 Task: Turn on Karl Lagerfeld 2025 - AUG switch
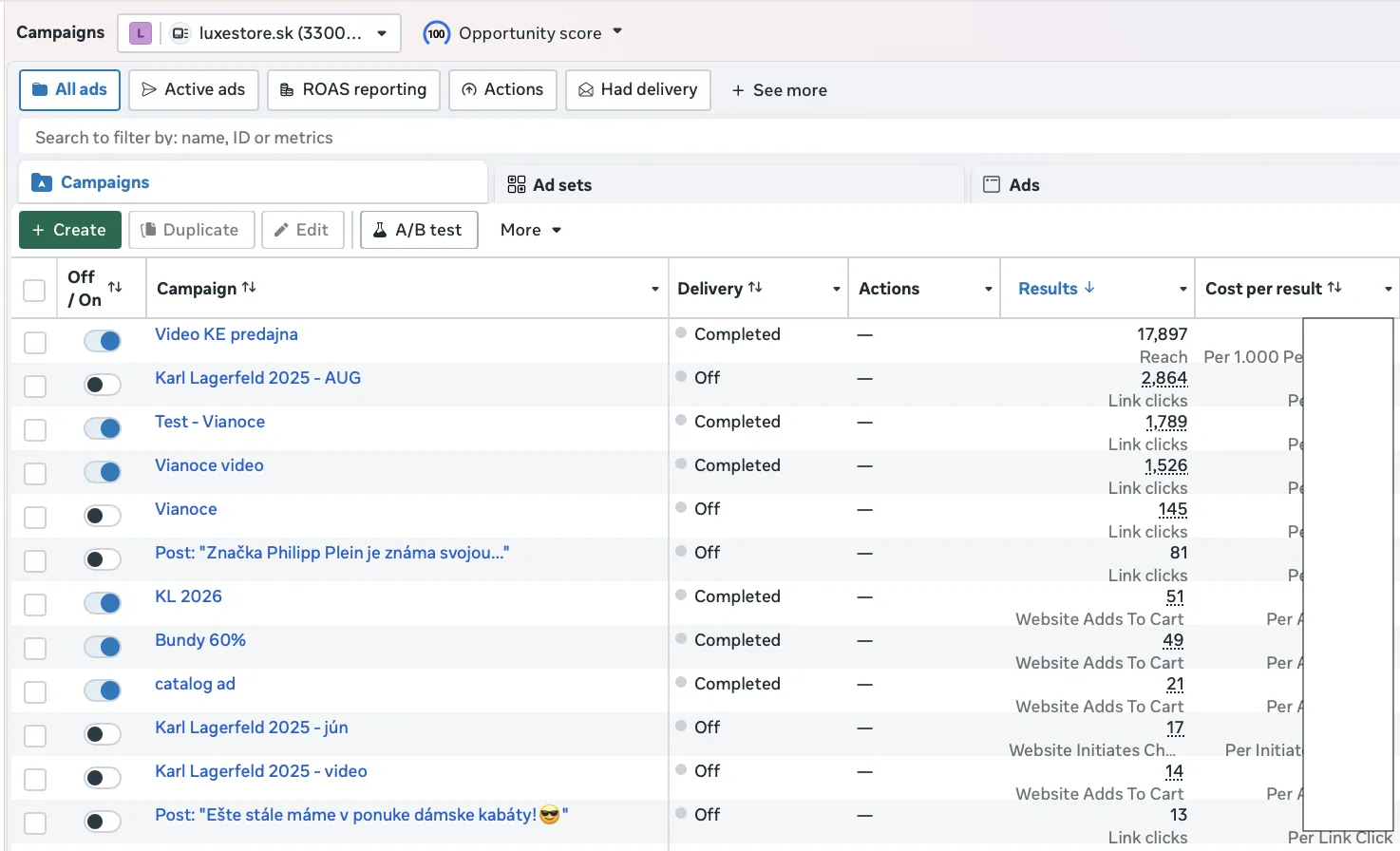point(103,385)
